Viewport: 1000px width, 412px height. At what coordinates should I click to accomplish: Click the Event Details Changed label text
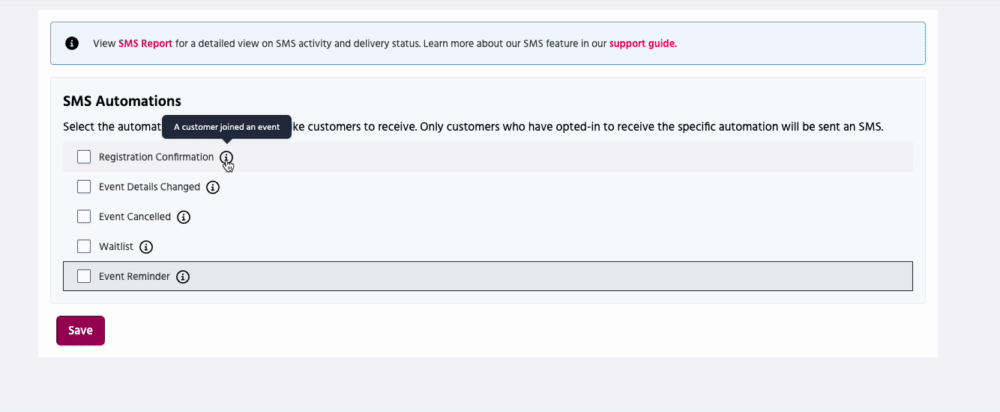coord(149,187)
